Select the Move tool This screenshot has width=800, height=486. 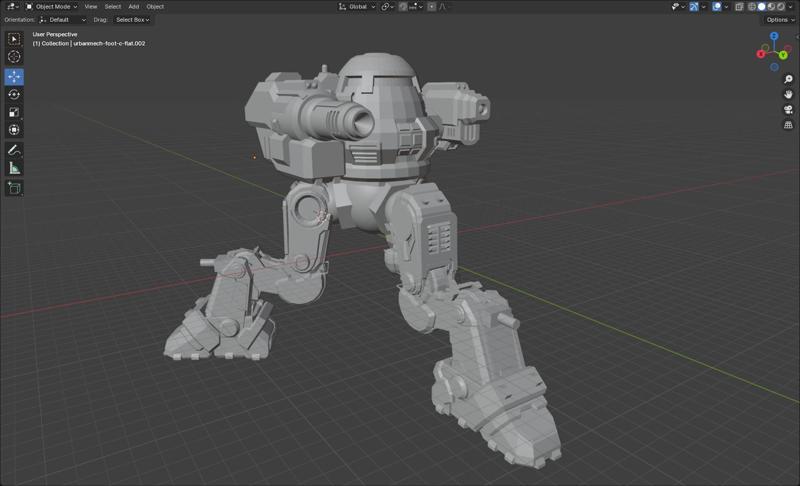click(14, 76)
